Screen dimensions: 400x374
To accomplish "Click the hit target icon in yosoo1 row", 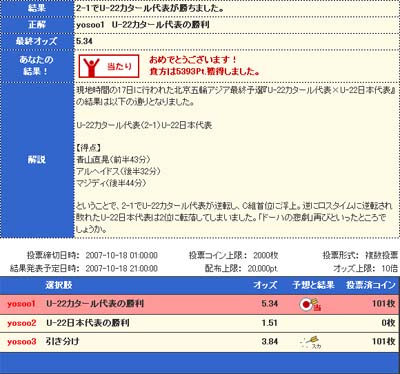I will click(x=310, y=304).
